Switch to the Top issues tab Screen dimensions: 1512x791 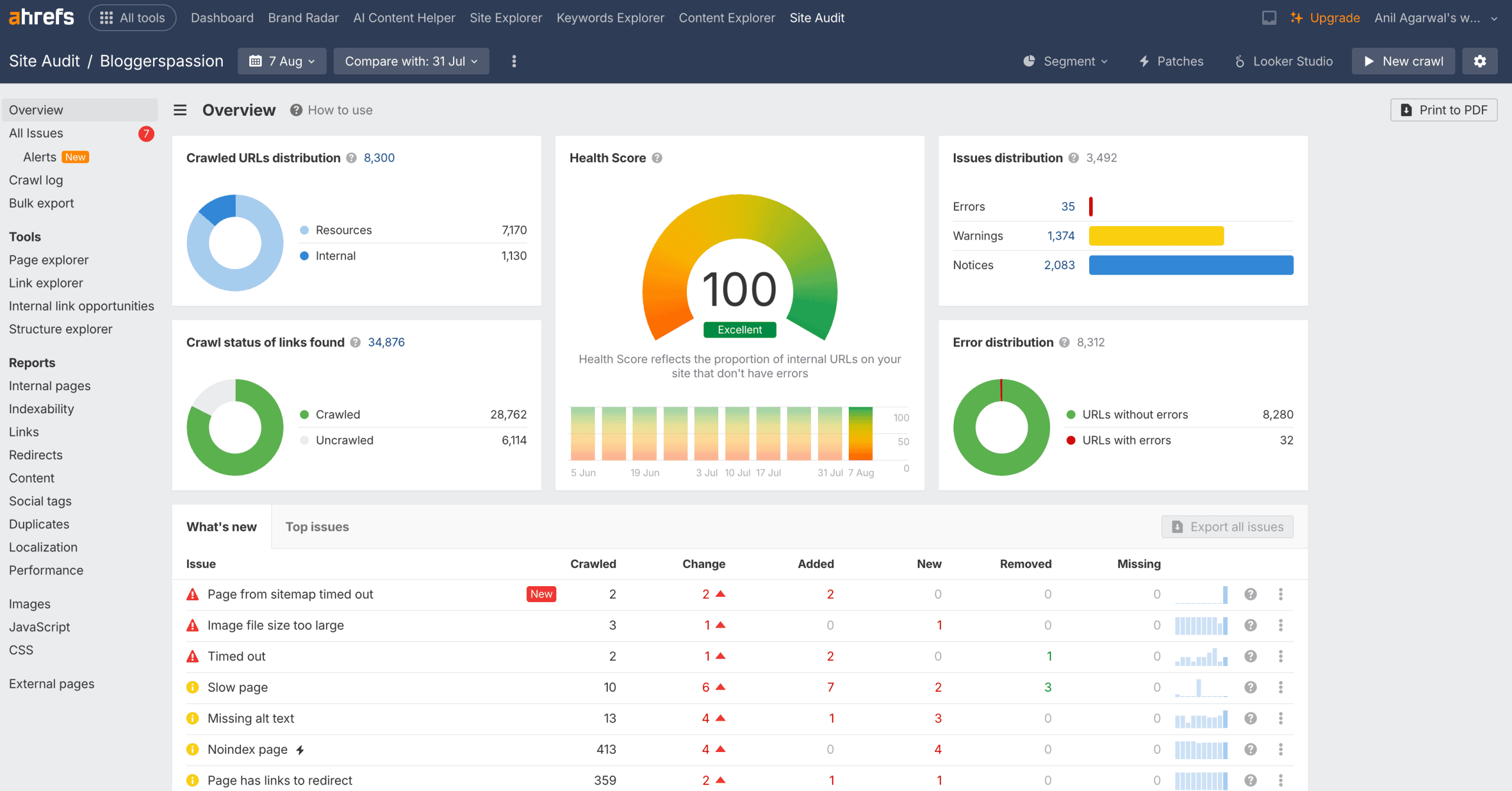[x=317, y=527]
